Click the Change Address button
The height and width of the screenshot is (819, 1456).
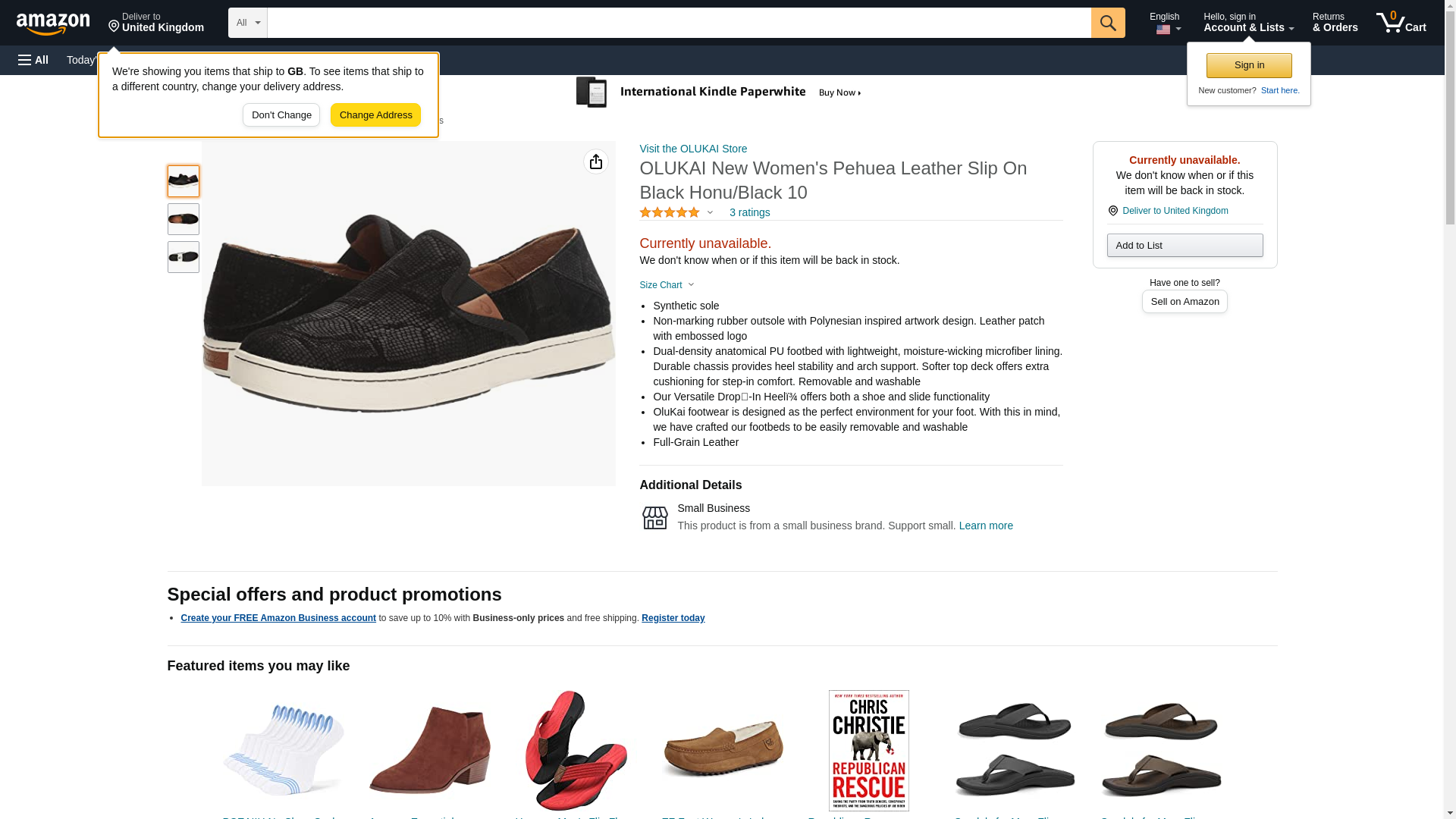tap(375, 115)
